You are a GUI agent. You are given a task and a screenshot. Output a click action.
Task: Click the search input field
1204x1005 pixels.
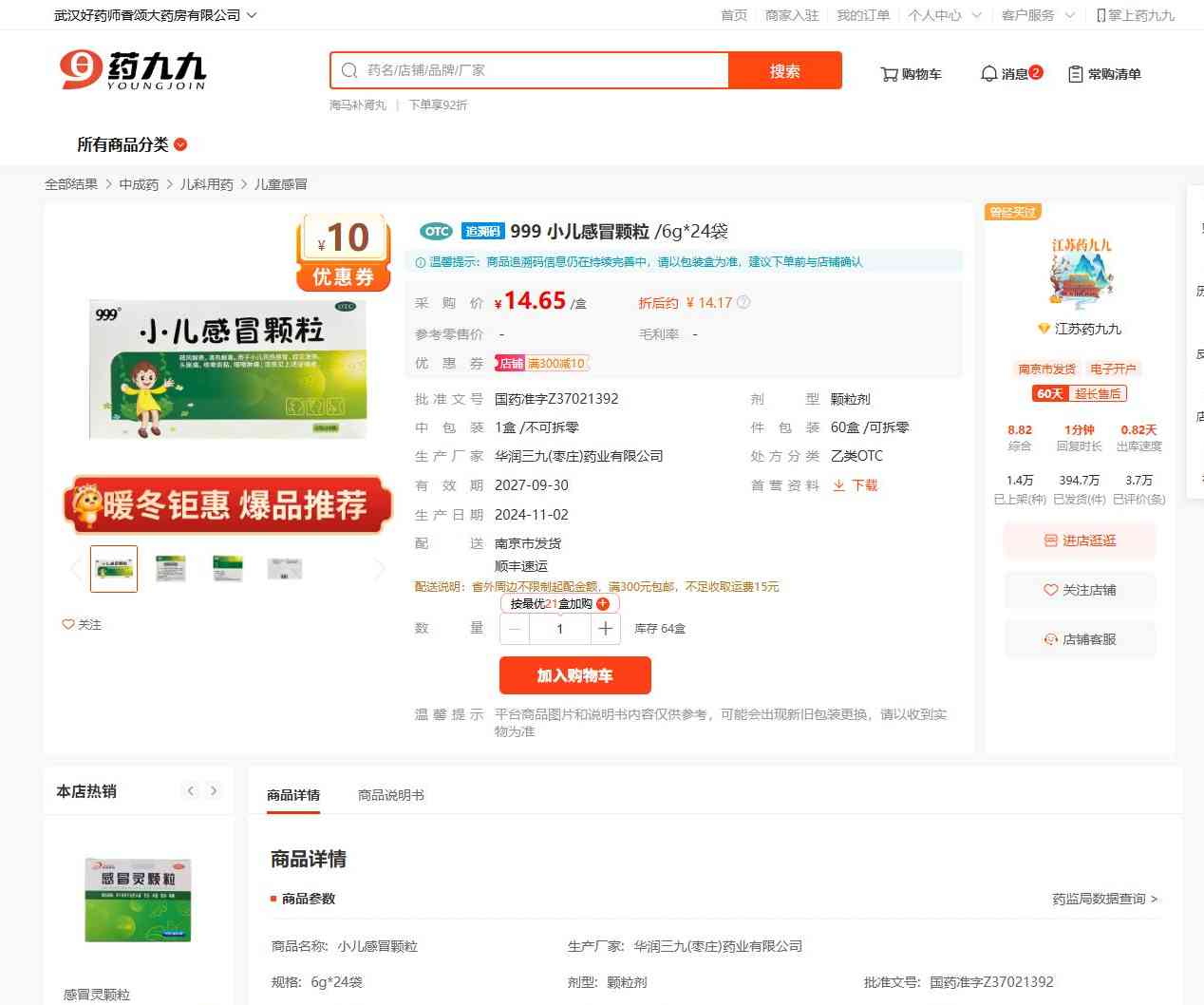[541, 70]
